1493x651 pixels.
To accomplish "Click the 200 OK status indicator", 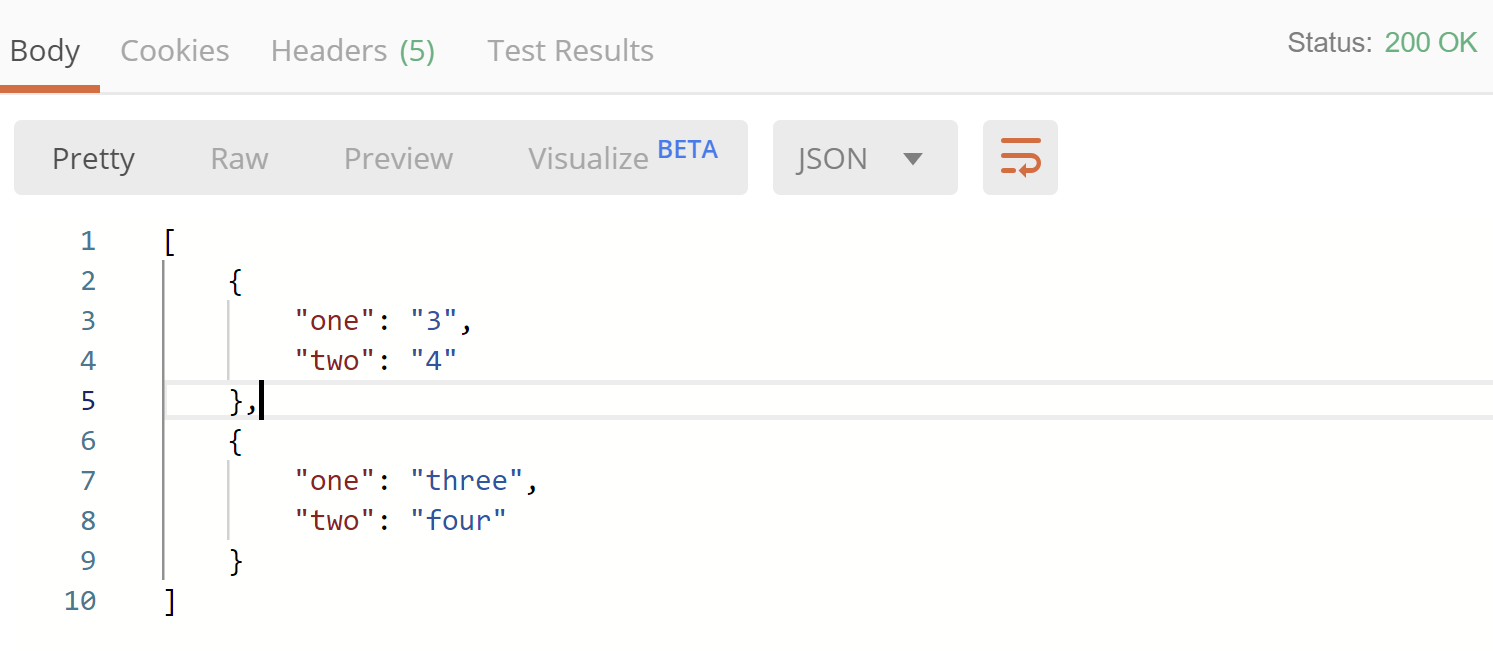I will coord(1430,43).
